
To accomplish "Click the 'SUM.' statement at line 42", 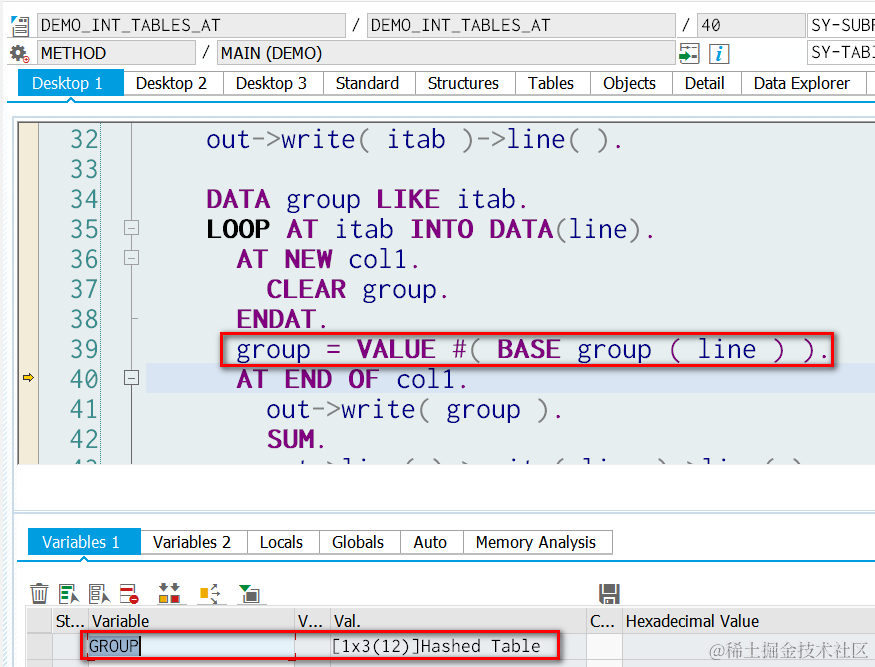I will click(296, 440).
